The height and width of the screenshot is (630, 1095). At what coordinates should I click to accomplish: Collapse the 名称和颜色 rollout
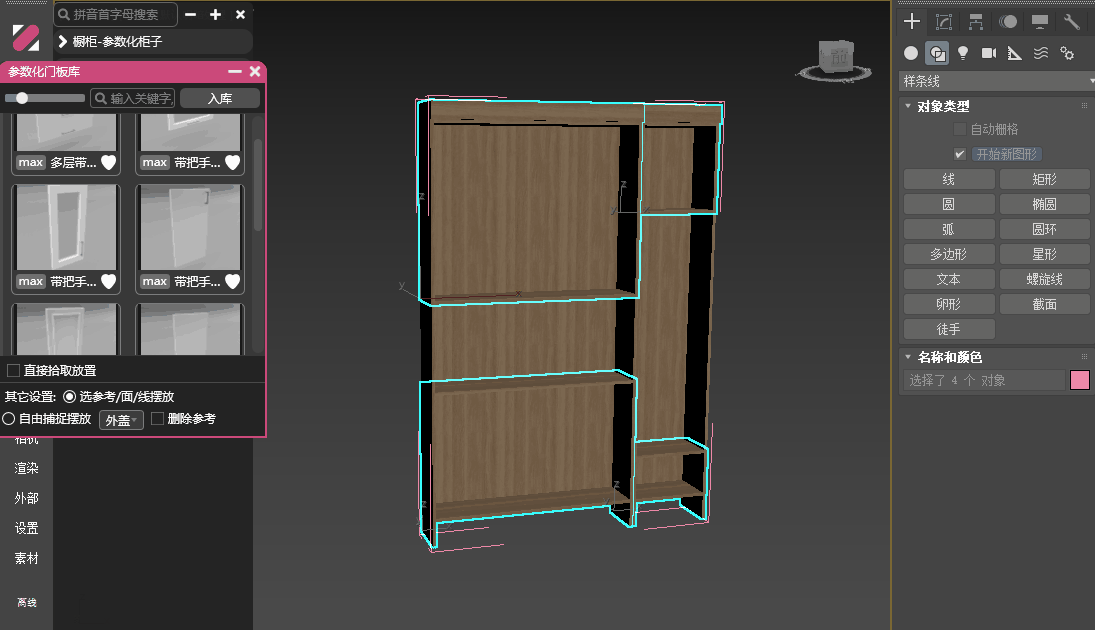click(x=908, y=357)
